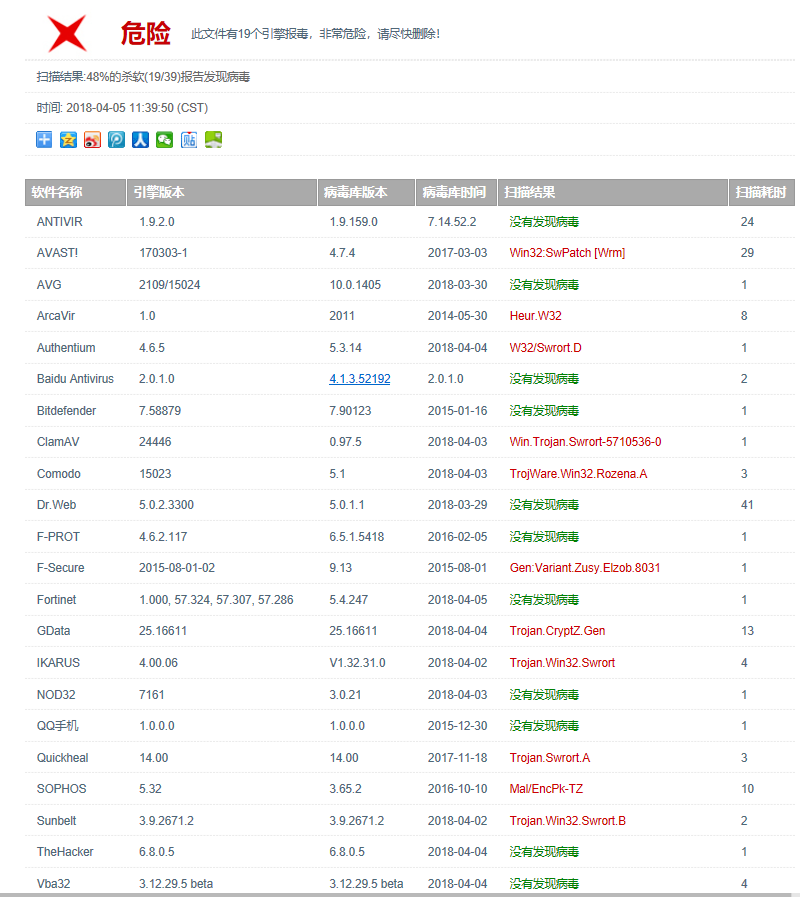The height and width of the screenshot is (897, 800).
Task: Select Quickheal software name
Action: pos(62,757)
